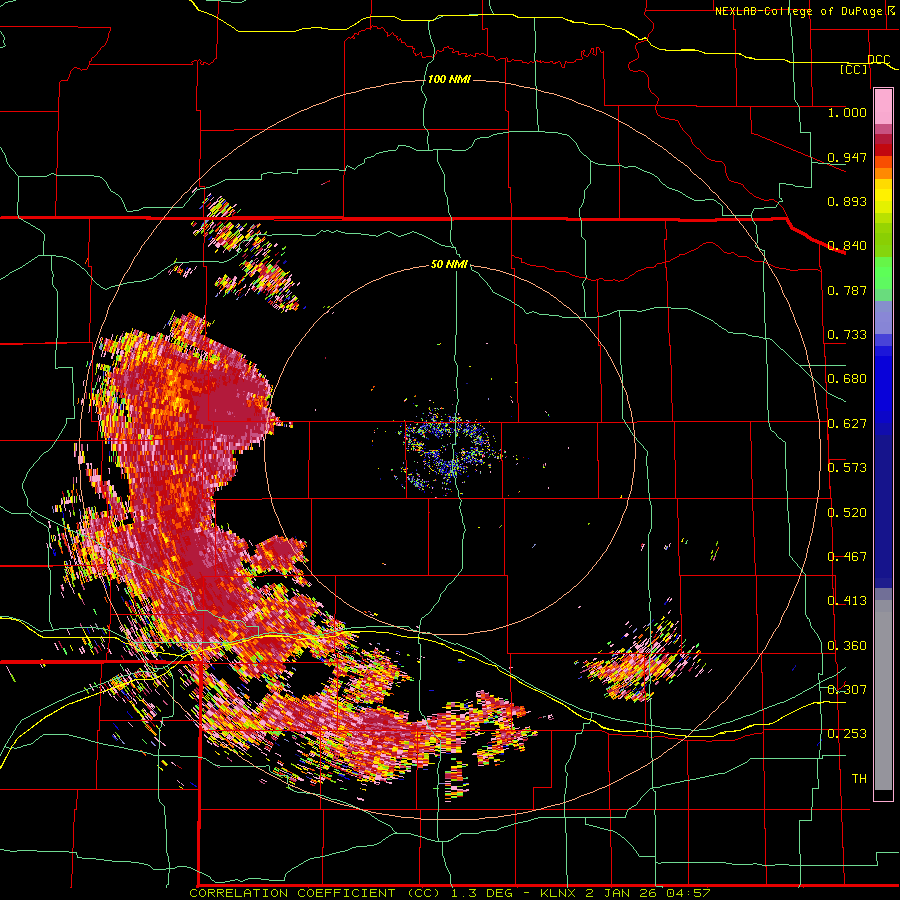Select the 0.520 scale value
This screenshot has height=900, width=900.
847,513
